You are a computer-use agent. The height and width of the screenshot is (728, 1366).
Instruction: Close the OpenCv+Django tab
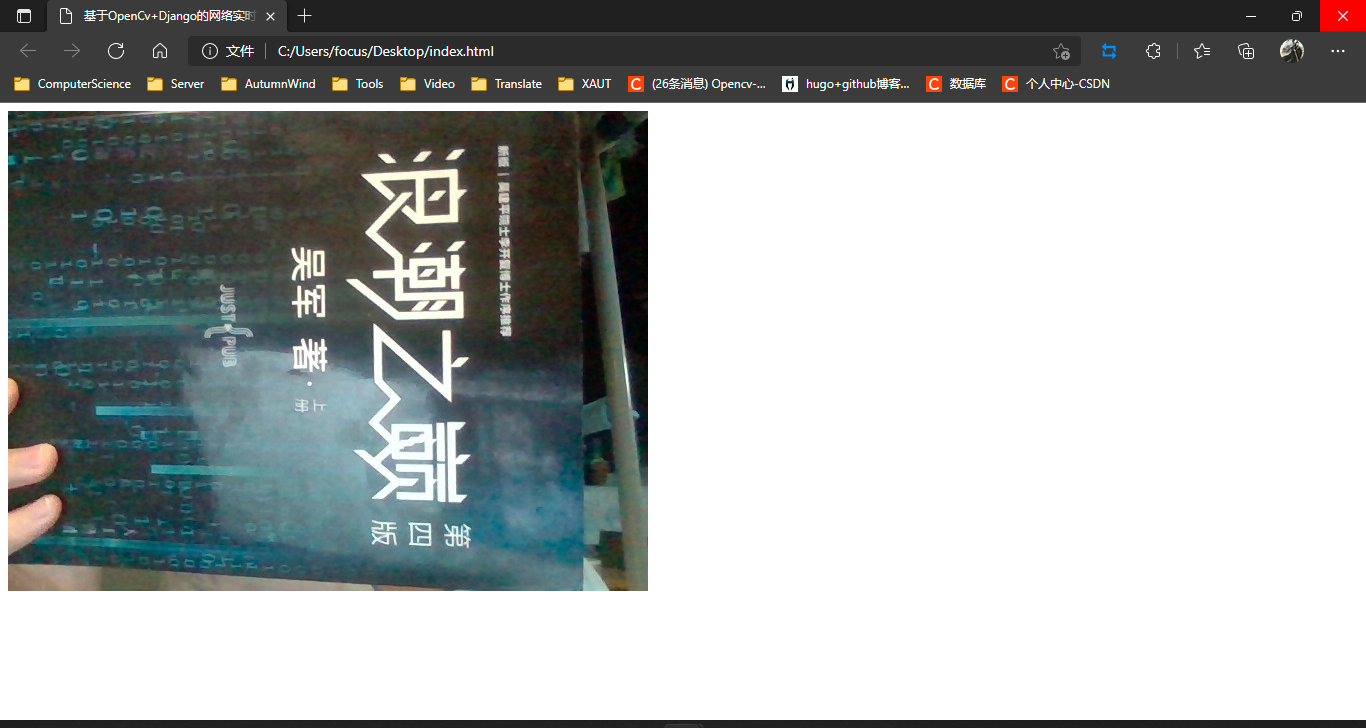tap(270, 16)
